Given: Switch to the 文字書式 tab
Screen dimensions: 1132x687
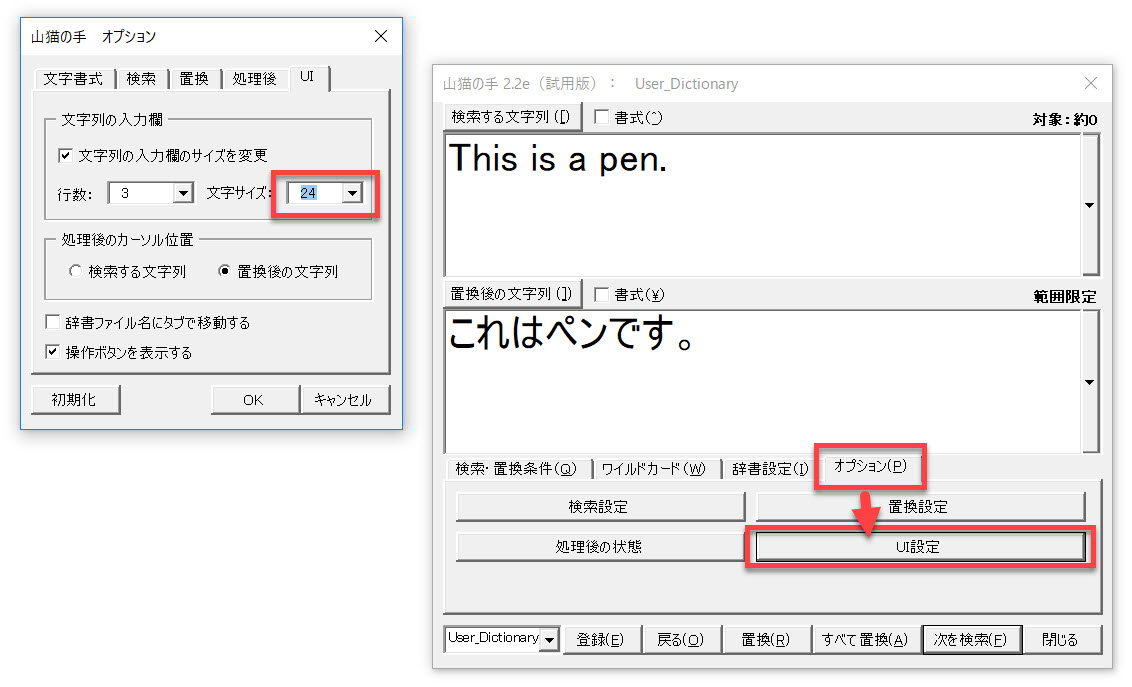Looking at the screenshot, I should pyautogui.click(x=73, y=79).
